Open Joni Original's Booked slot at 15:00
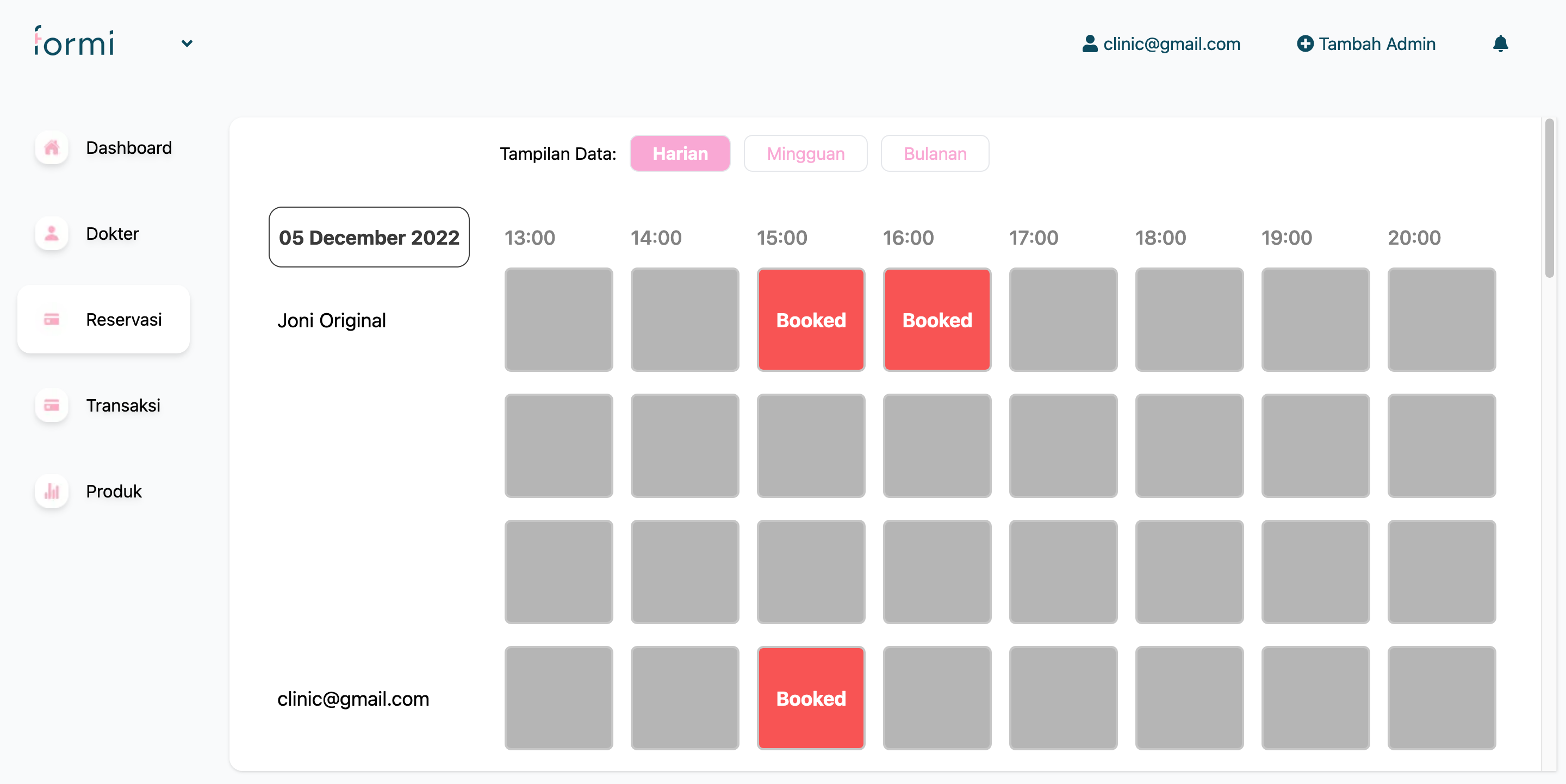Viewport: 1566px width, 784px height. 810,320
